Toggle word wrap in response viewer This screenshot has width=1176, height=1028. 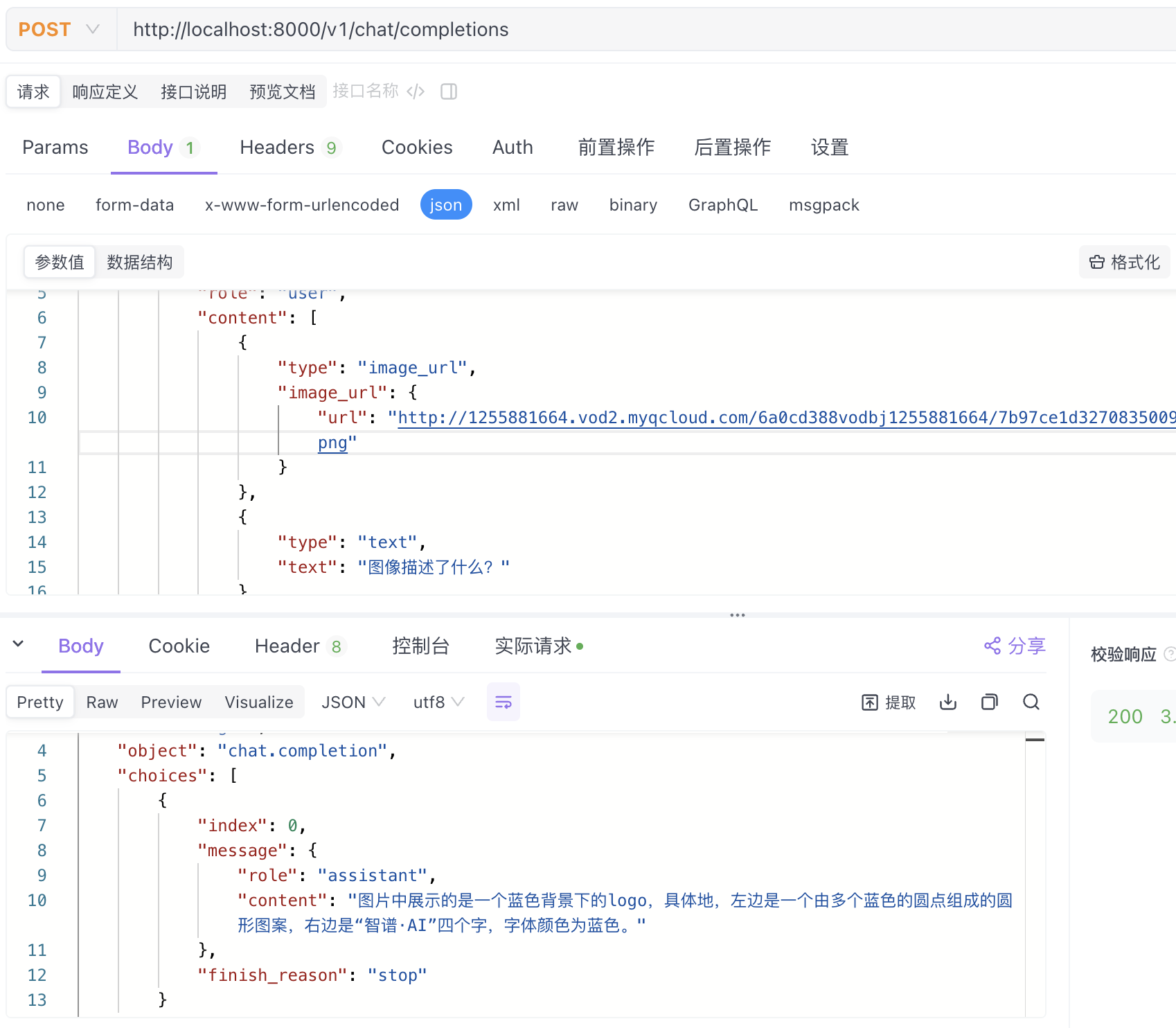[x=503, y=702]
